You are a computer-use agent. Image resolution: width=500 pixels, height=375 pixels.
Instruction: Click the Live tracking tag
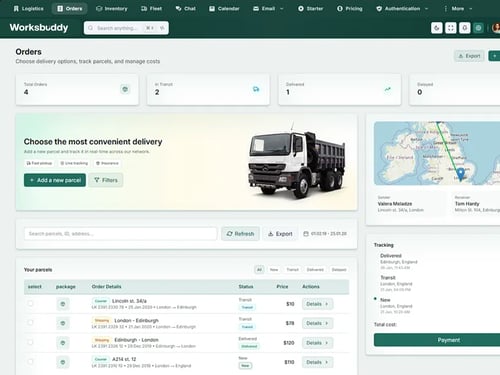coord(74,163)
